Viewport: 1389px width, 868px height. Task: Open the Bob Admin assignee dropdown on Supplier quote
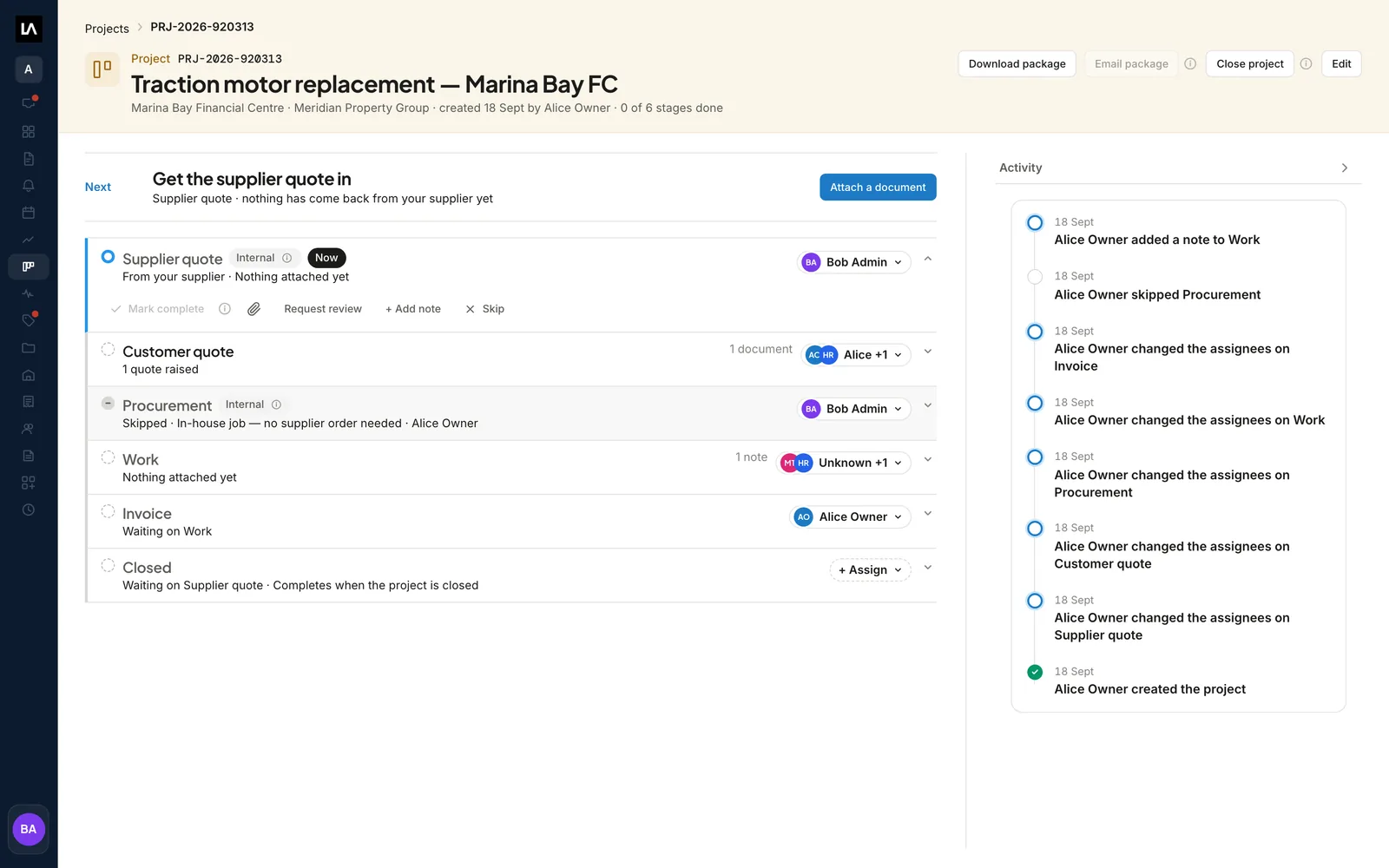coord(854,262)
